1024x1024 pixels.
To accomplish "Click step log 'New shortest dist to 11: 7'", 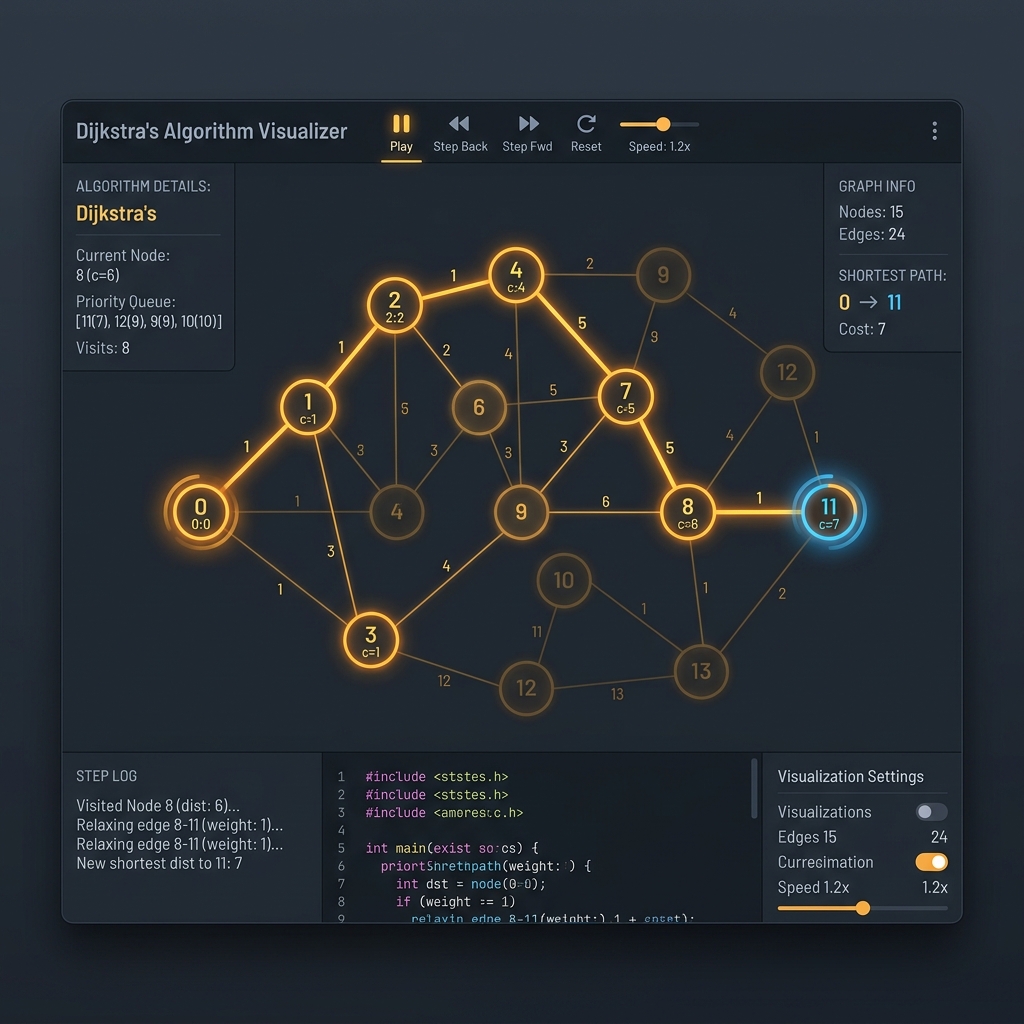I will 159,863.
